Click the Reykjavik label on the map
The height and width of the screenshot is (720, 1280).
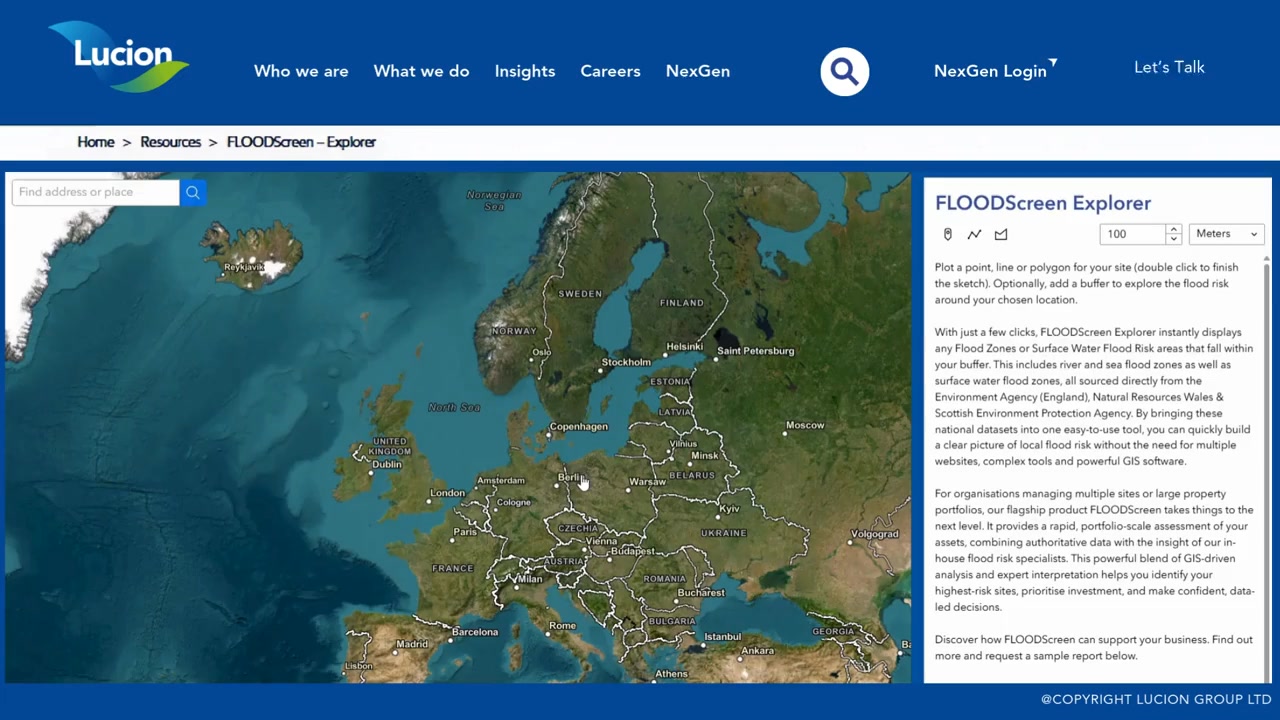tap(245, 267)
